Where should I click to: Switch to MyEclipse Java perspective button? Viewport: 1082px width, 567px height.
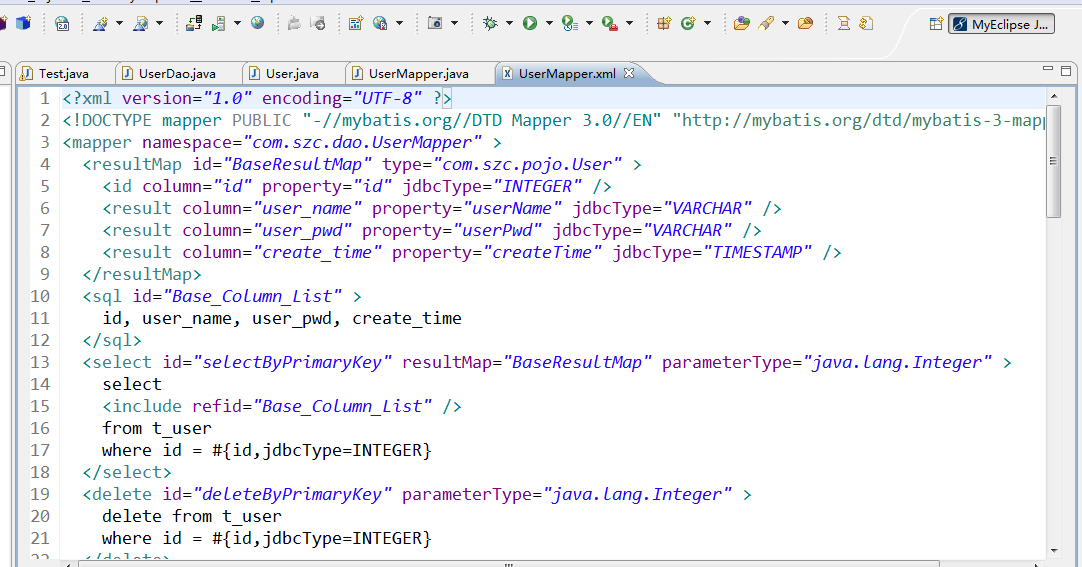coord(1001,24)
